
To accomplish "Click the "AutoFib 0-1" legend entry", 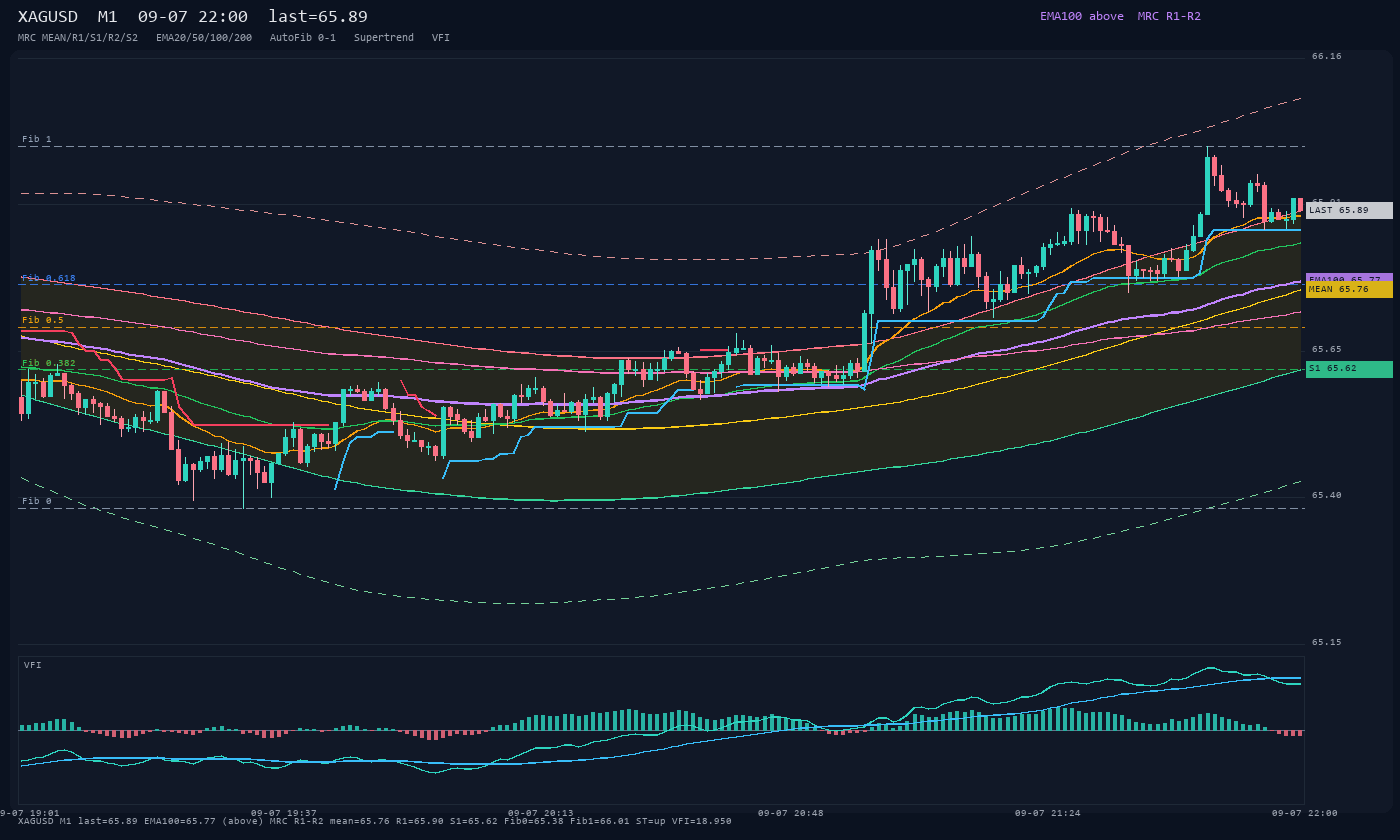I will (303, 37).
